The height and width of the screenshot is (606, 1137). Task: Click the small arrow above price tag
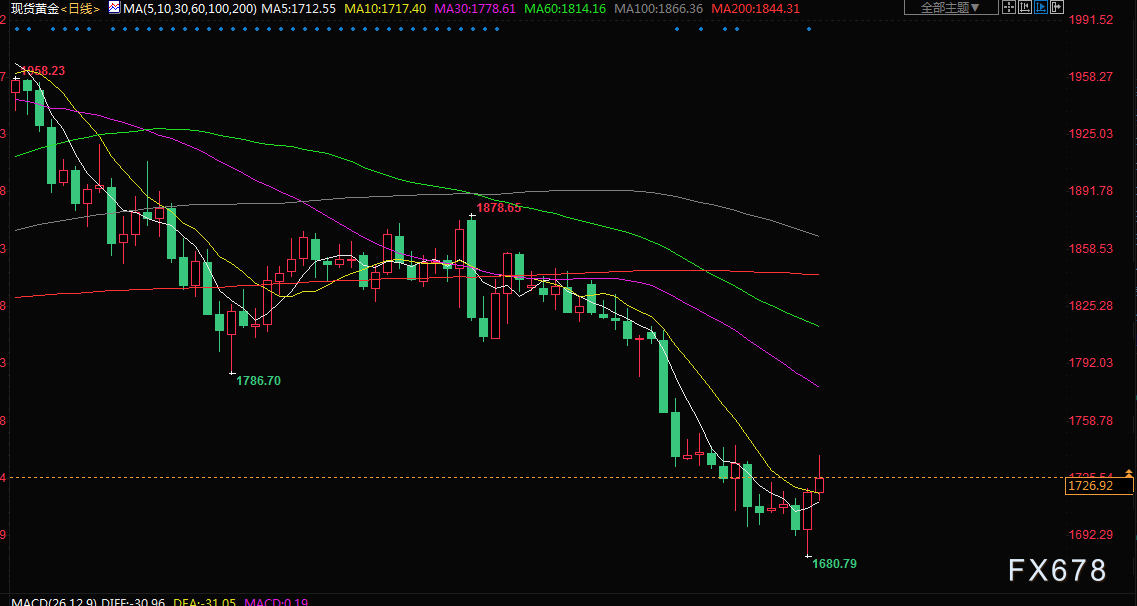[x=1128, y=473]
